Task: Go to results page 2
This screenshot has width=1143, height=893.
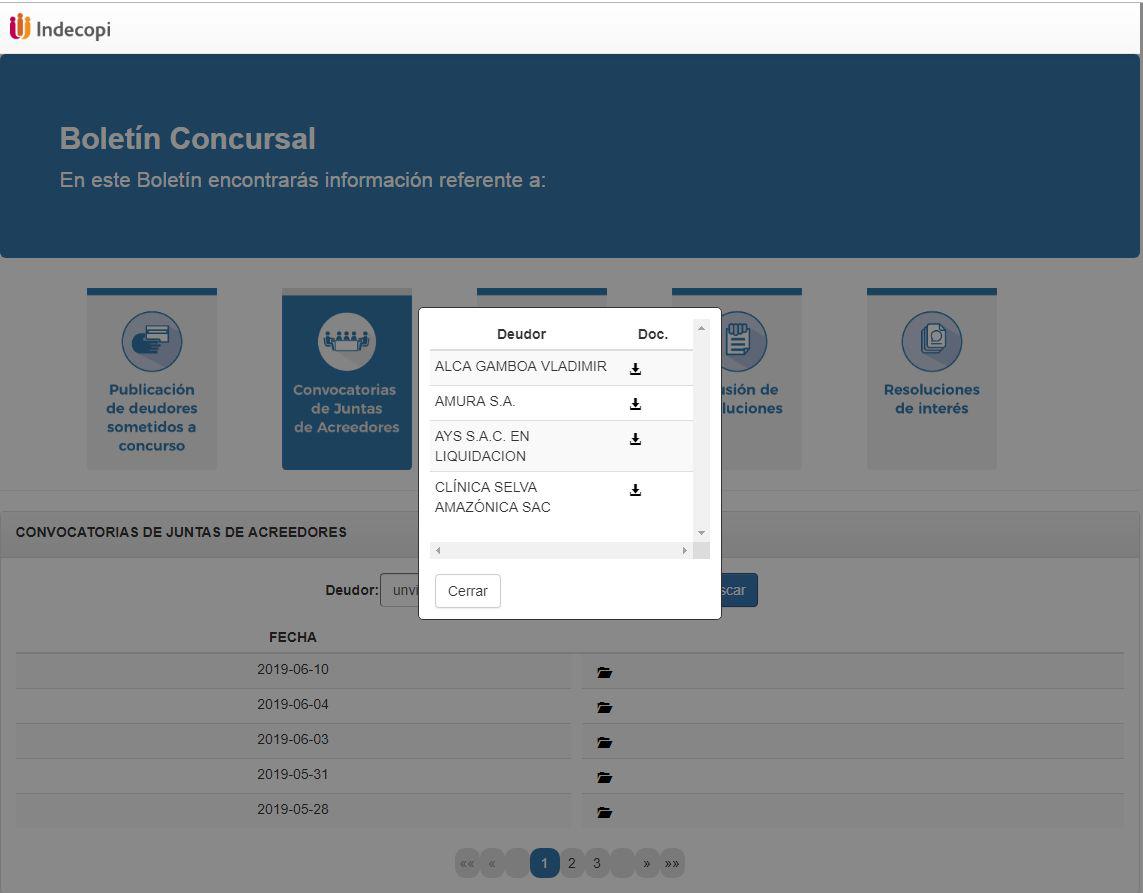Action: 570,861
